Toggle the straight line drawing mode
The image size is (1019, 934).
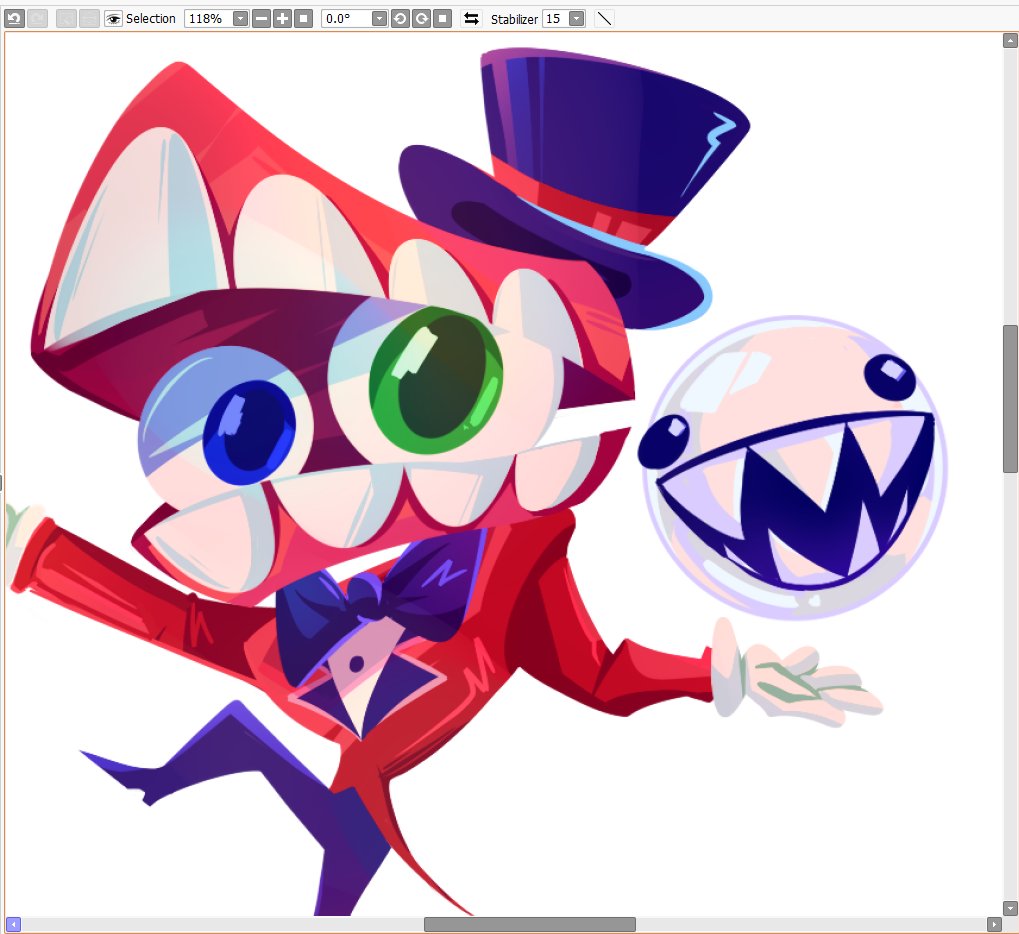(604, 19)
